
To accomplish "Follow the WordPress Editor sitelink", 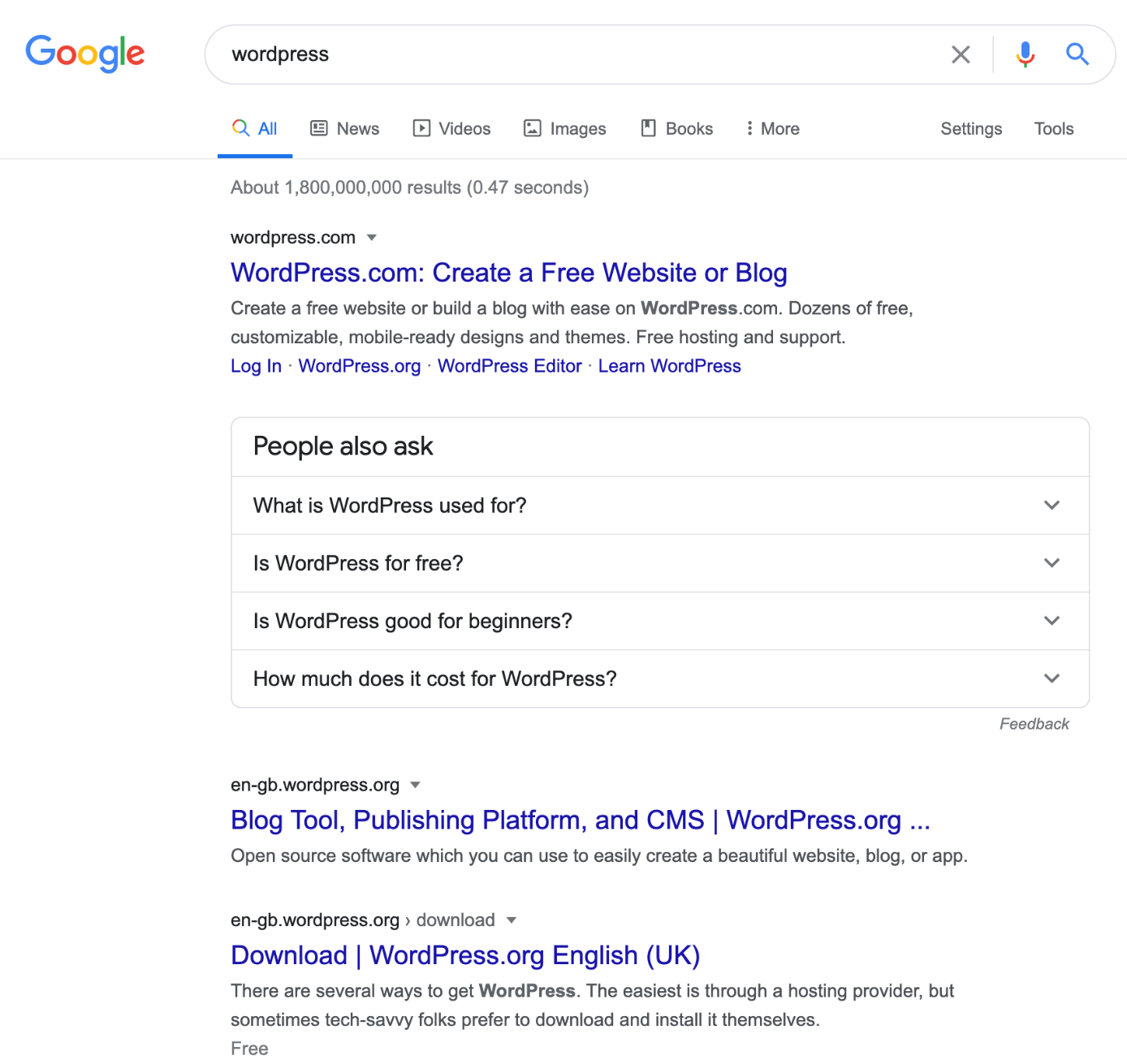I will click(510, 366).
